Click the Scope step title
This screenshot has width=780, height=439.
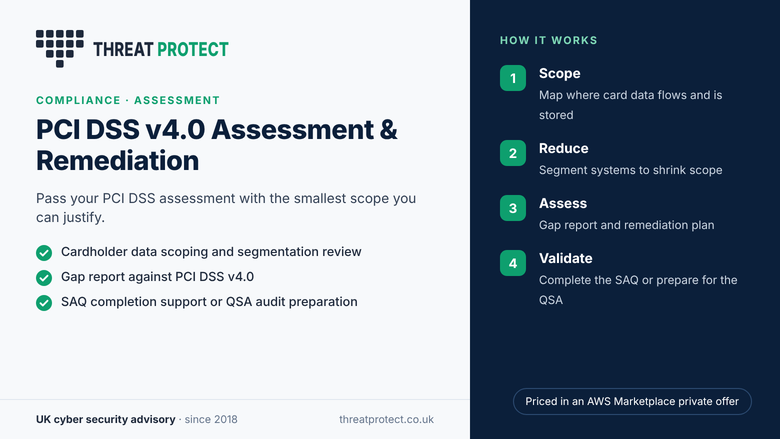click(560, 73)
